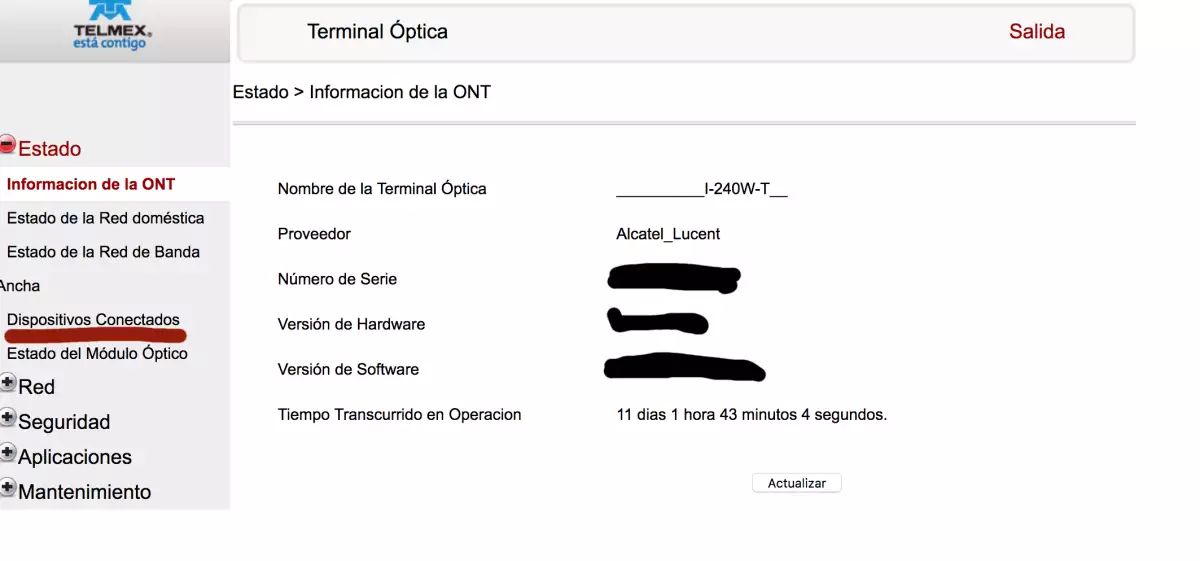Open Estado de la Red doméstica
This screenshot has height=561, width=1200.
(x=105, y=218)
